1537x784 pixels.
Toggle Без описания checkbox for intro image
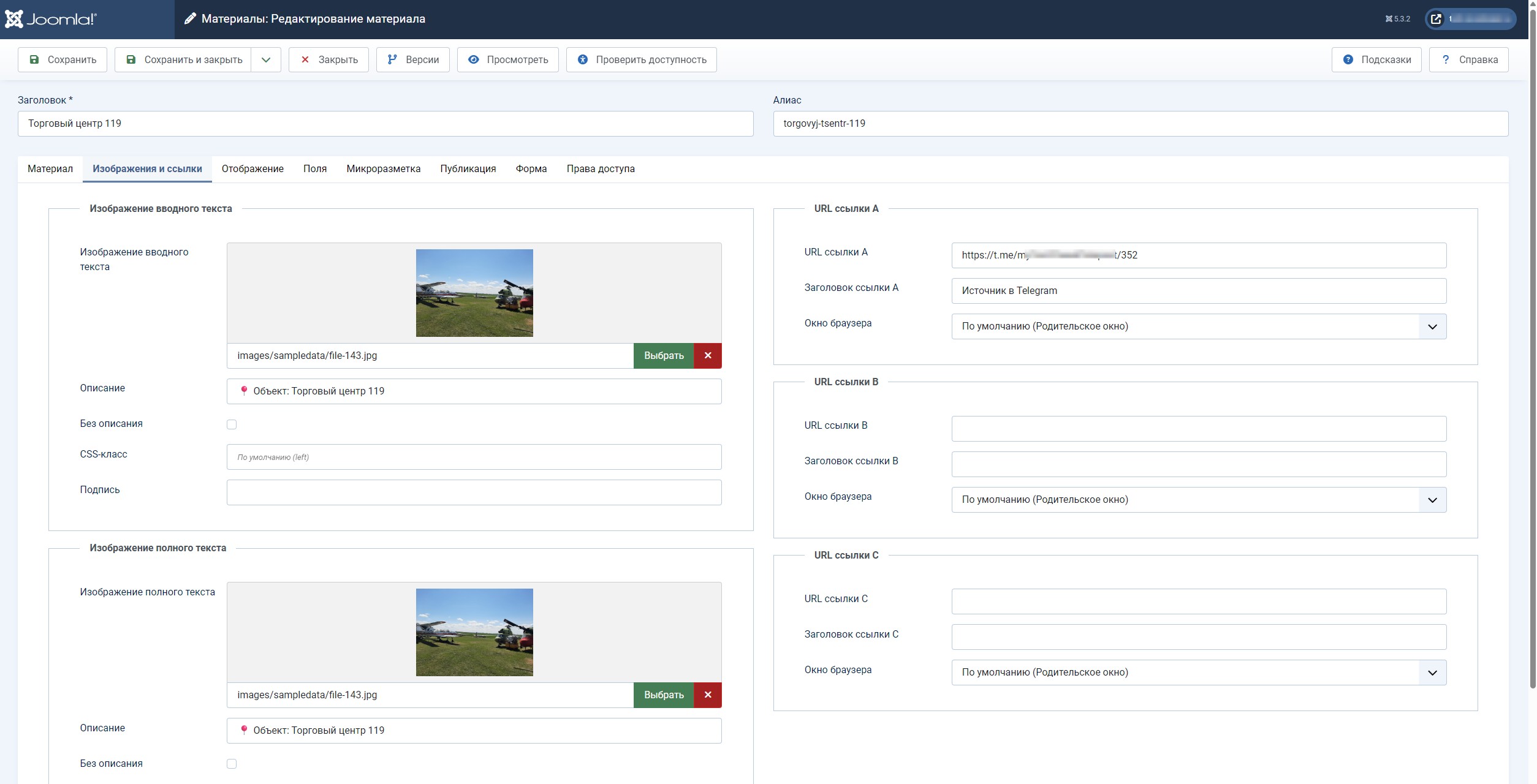click(232, 424)
